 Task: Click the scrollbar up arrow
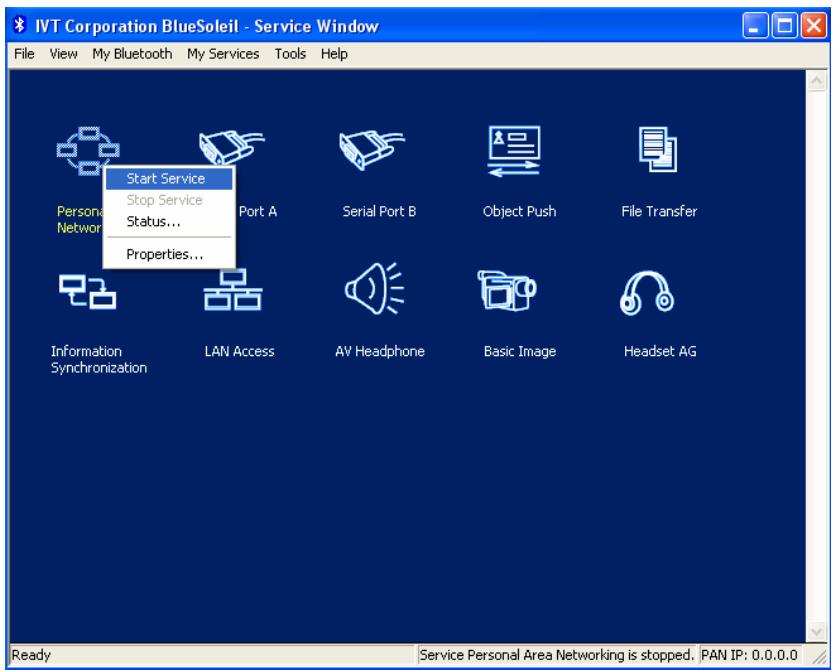(x=816, y=81)
